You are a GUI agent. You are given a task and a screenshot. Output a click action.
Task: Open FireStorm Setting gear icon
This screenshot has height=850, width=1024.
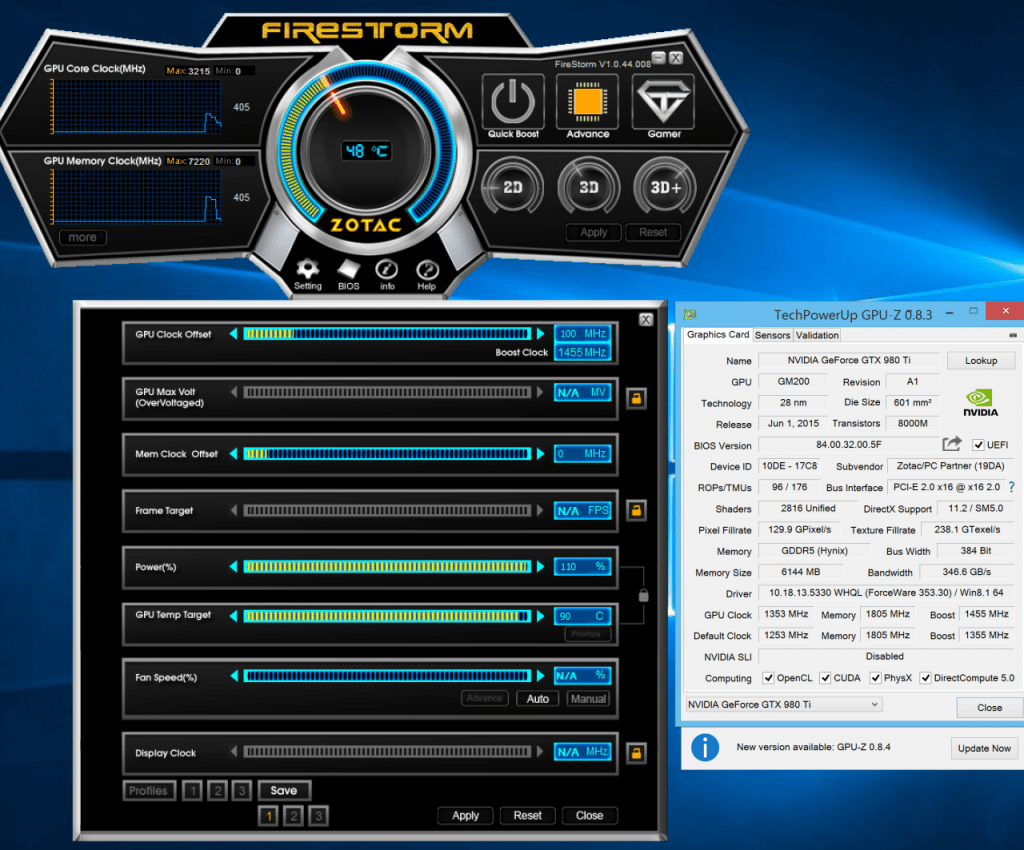(x=308, y=269)
